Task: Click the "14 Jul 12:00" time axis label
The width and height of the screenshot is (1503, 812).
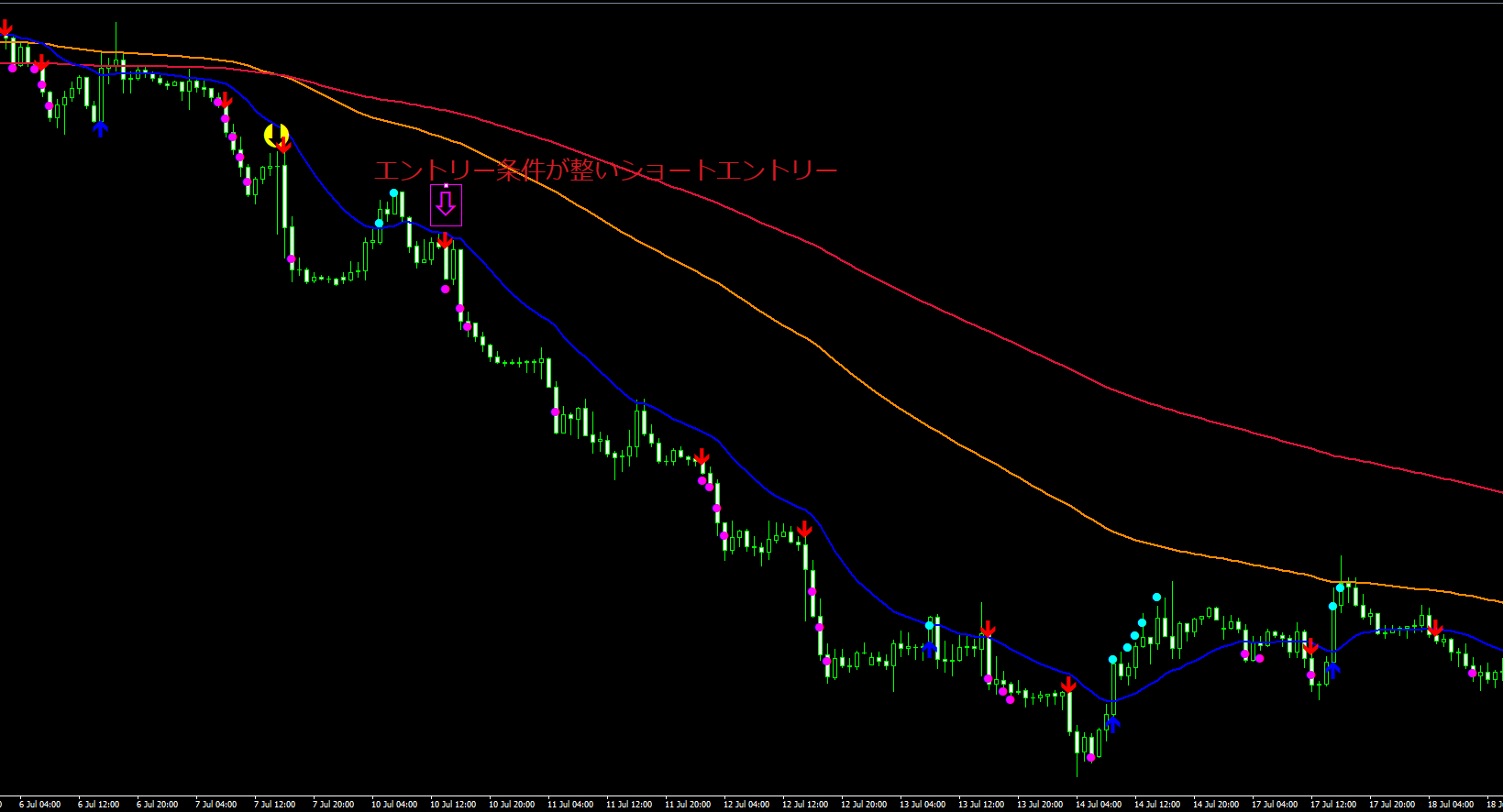Action: 1157,805
